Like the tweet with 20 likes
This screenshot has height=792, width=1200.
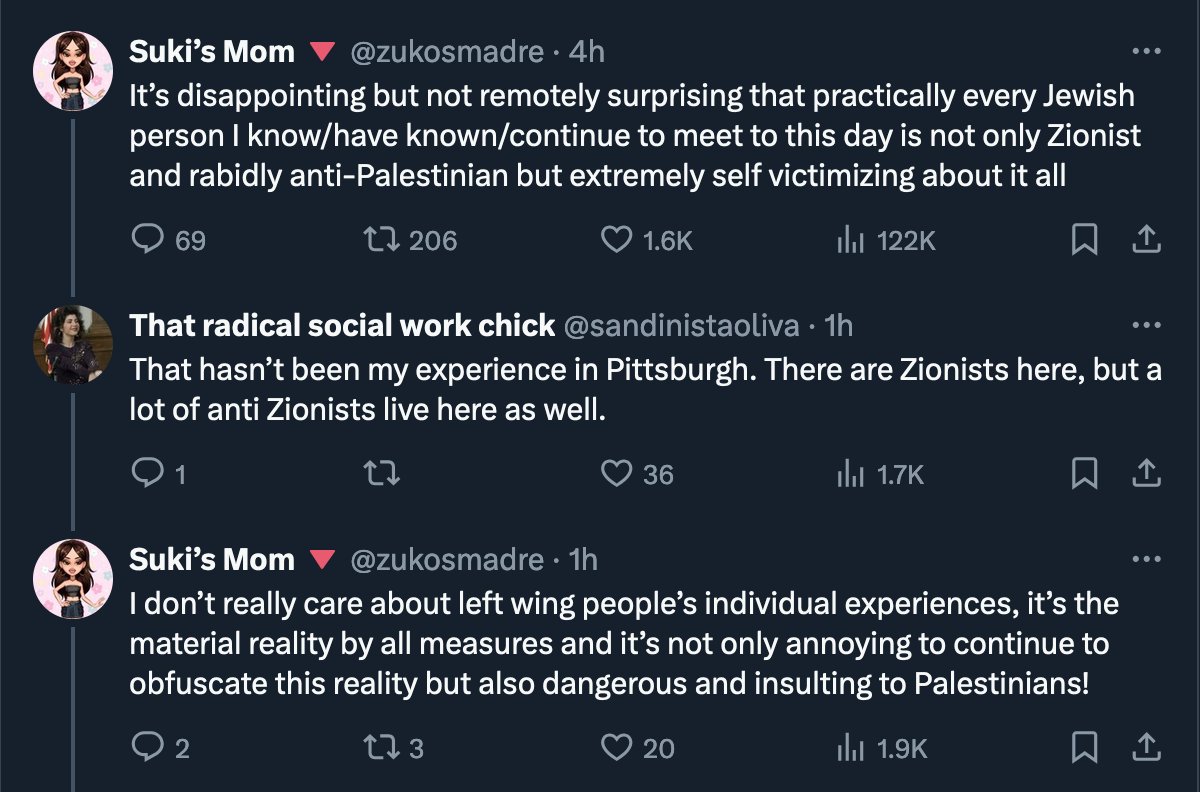616,747
